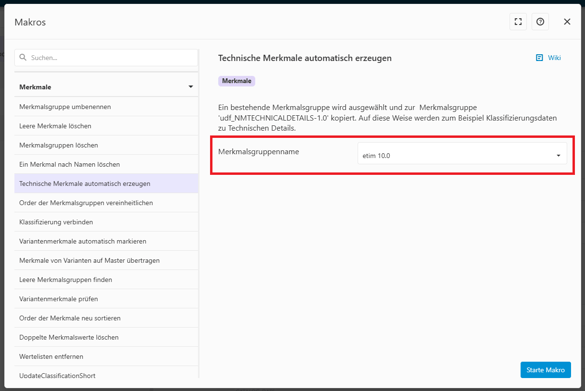Start the macro with Starte Makro
This screenshot has height=391, width=585.
click(x=545, y=370)
